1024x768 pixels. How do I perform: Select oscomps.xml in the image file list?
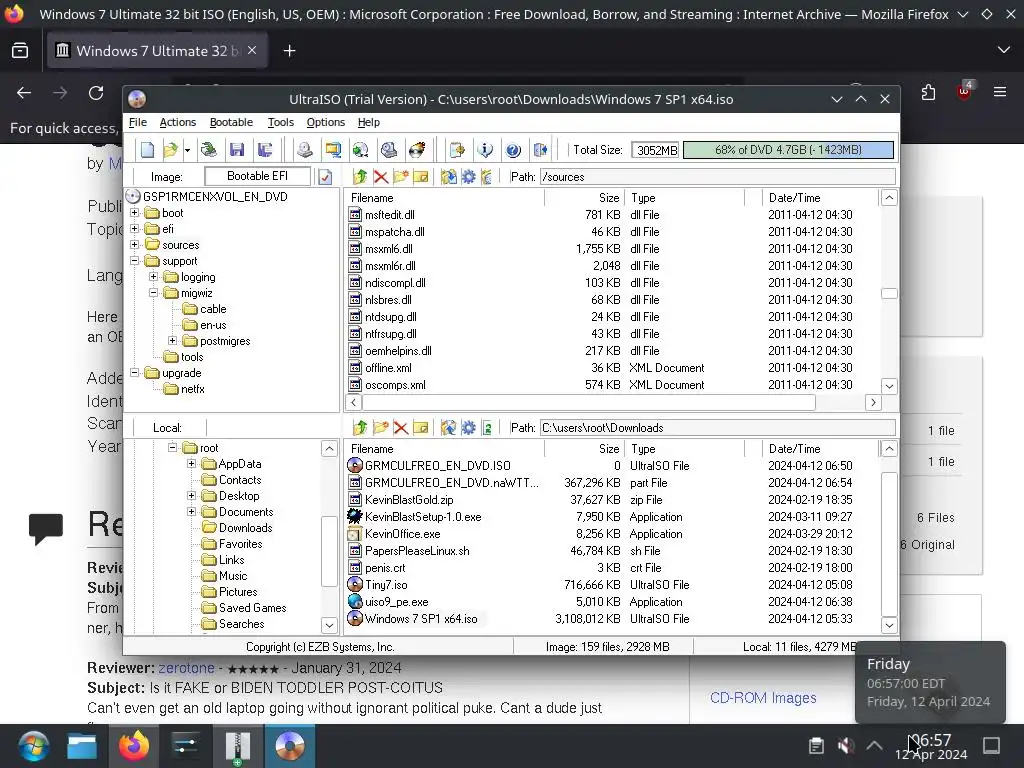coord(395,385)
